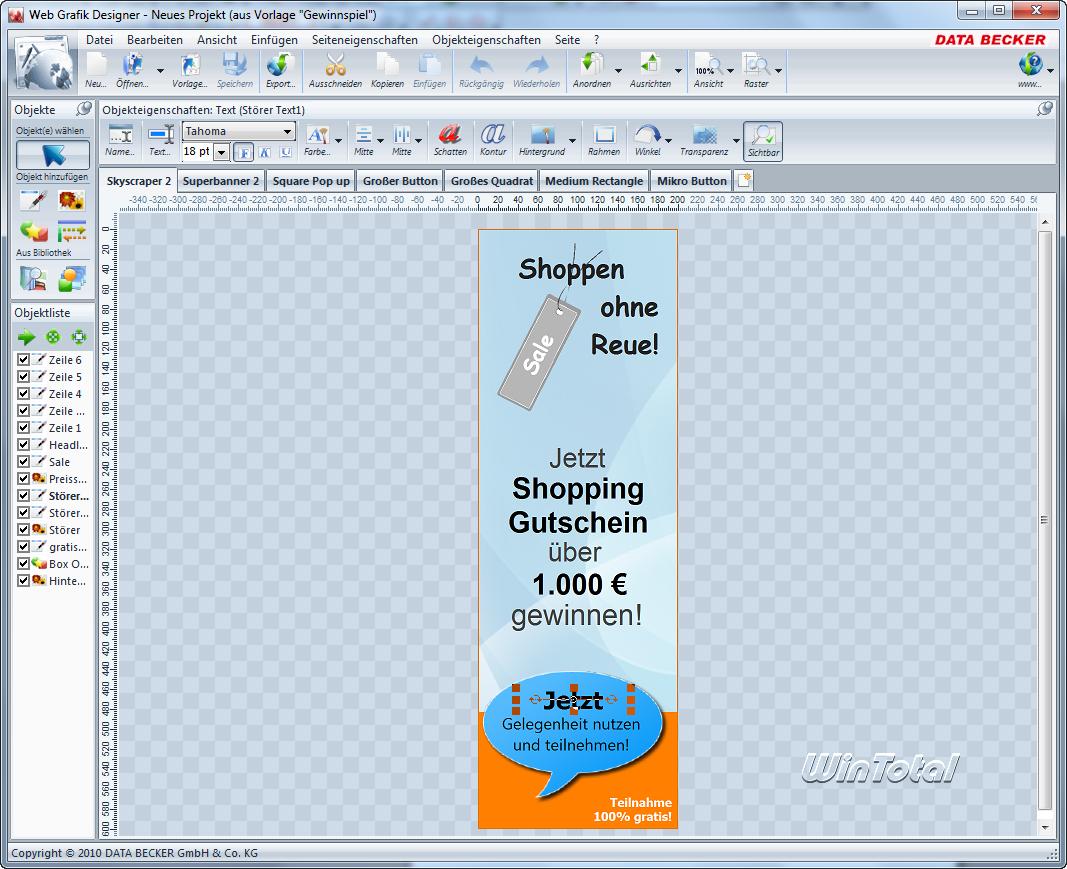Click the vertical canvas scrollbar thumb
This screenshot has width=1067, height=869.
click(x=1045, y=520)
